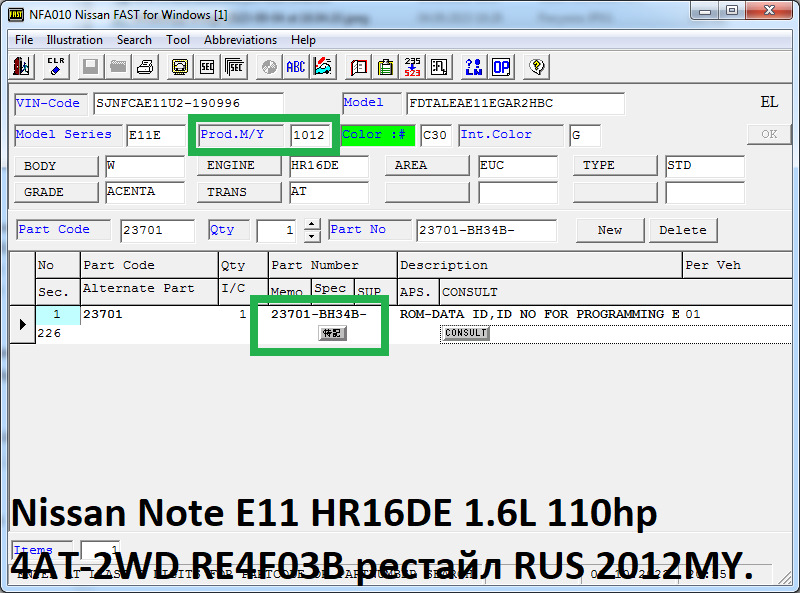Select the SEC section icon

[x=208, y=67]
